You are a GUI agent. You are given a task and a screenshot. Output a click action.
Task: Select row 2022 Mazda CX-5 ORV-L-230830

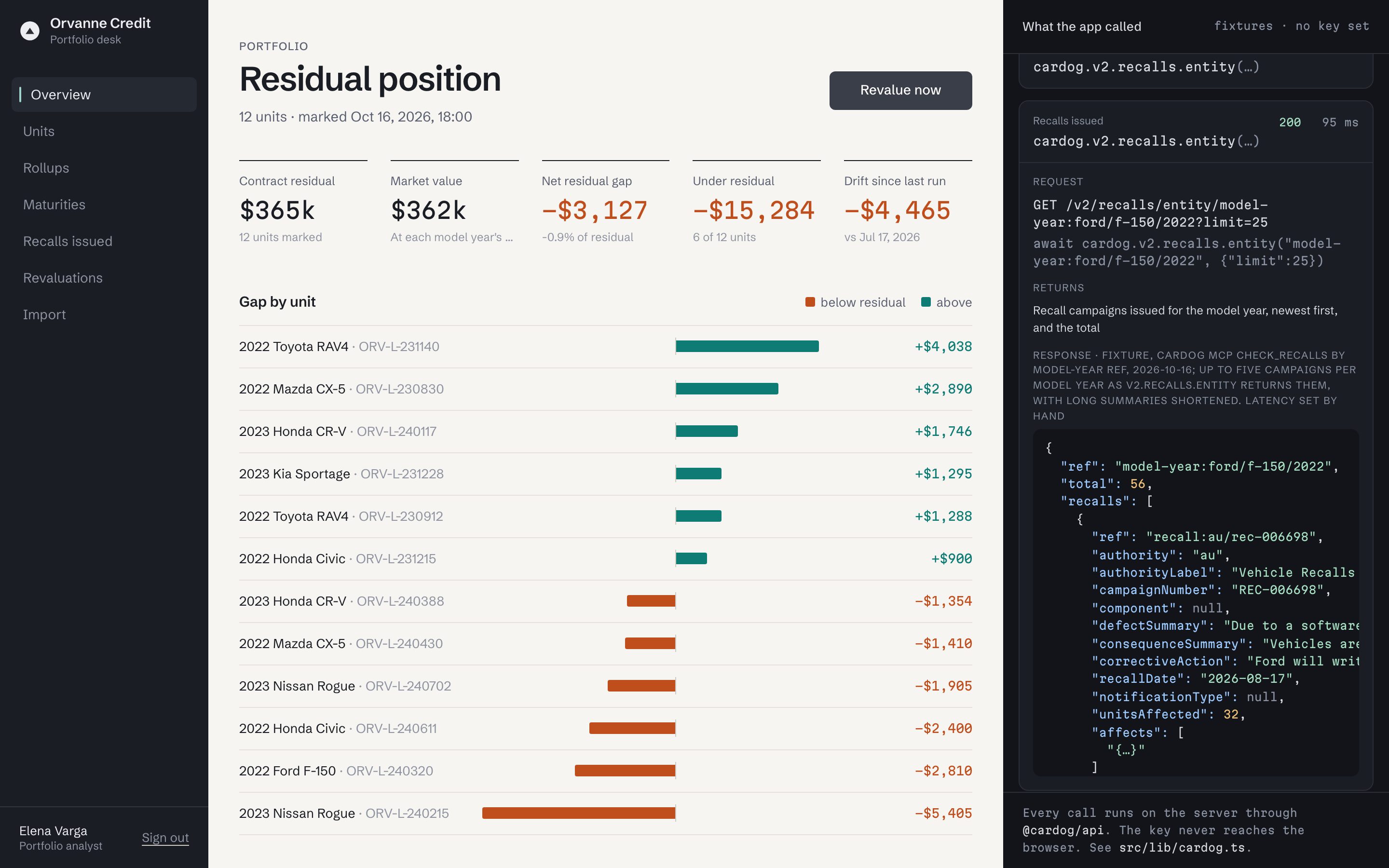pyautogui.click(x=606, y=389)
